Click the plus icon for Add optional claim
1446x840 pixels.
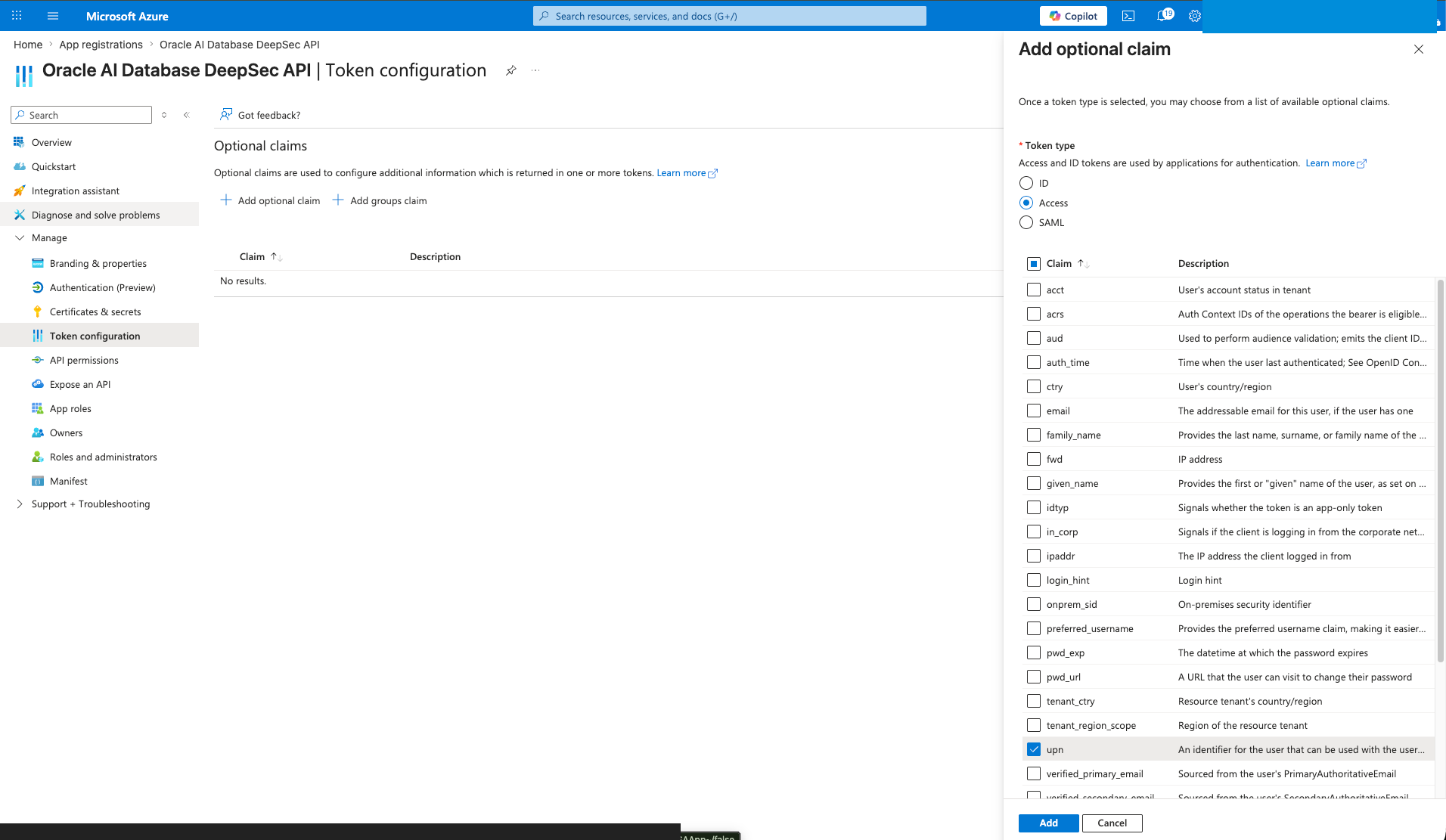[225, 200]
